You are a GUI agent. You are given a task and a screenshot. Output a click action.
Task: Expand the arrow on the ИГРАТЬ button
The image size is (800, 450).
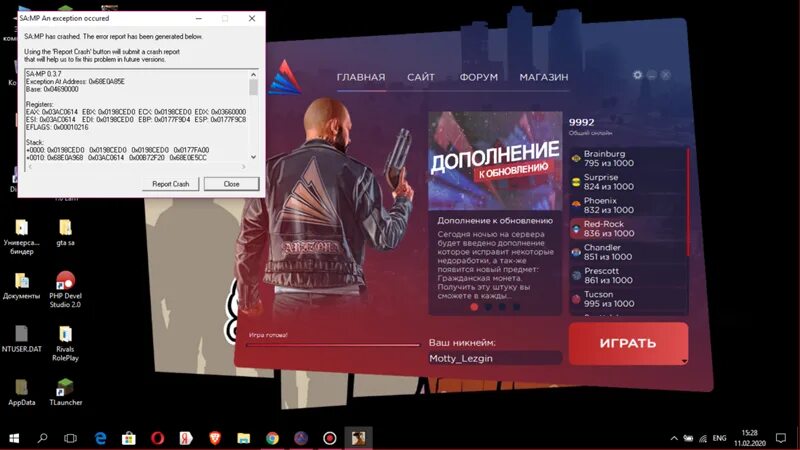[x=684, y=361]
